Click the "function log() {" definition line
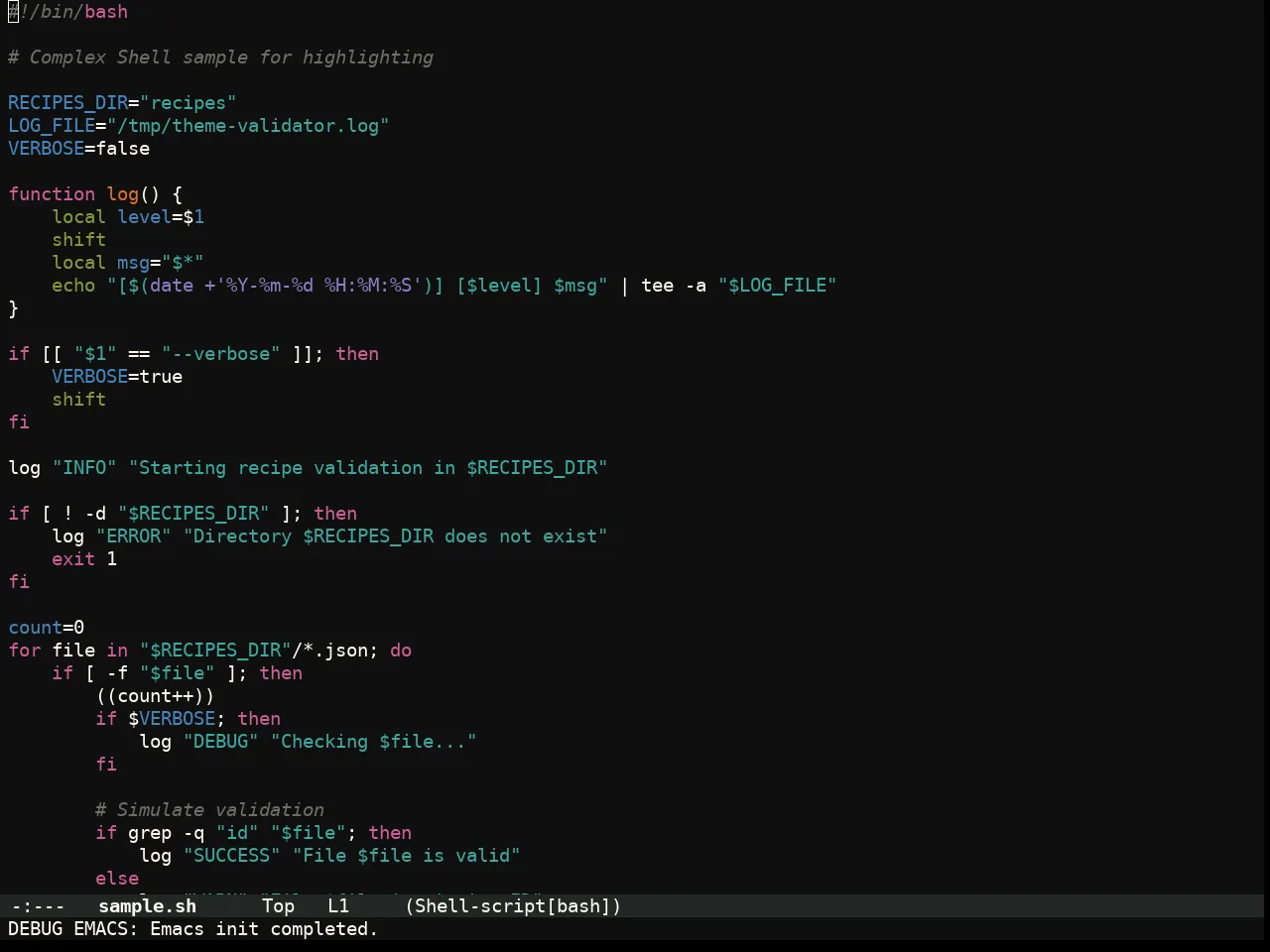Viewport: 1270px width, 952px height. pos(95,194)
